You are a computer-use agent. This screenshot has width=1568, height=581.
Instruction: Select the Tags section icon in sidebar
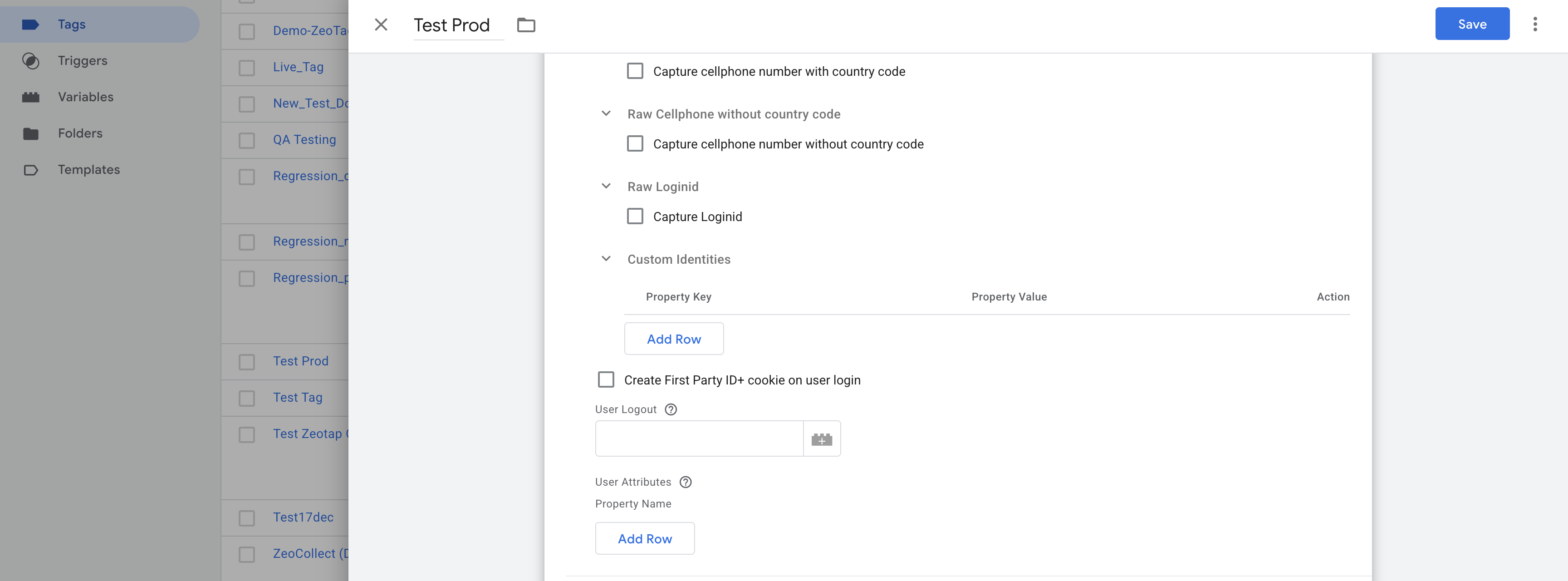(x=32, y=25)
